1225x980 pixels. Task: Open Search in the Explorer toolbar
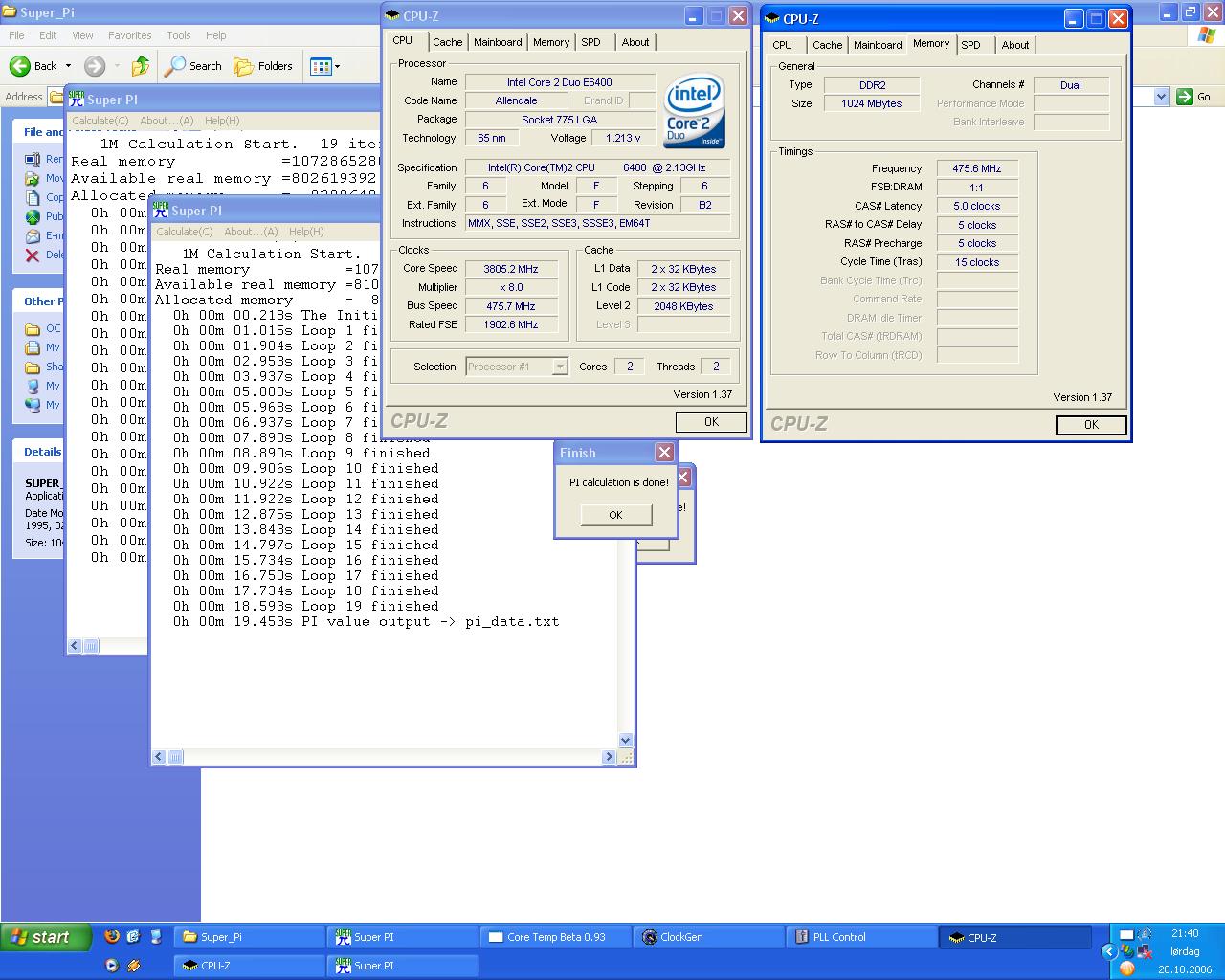point(193,66)
